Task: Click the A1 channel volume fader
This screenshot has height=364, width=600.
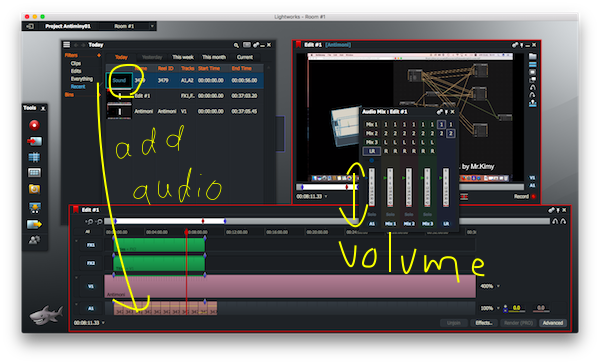Action: pos(372,188)
